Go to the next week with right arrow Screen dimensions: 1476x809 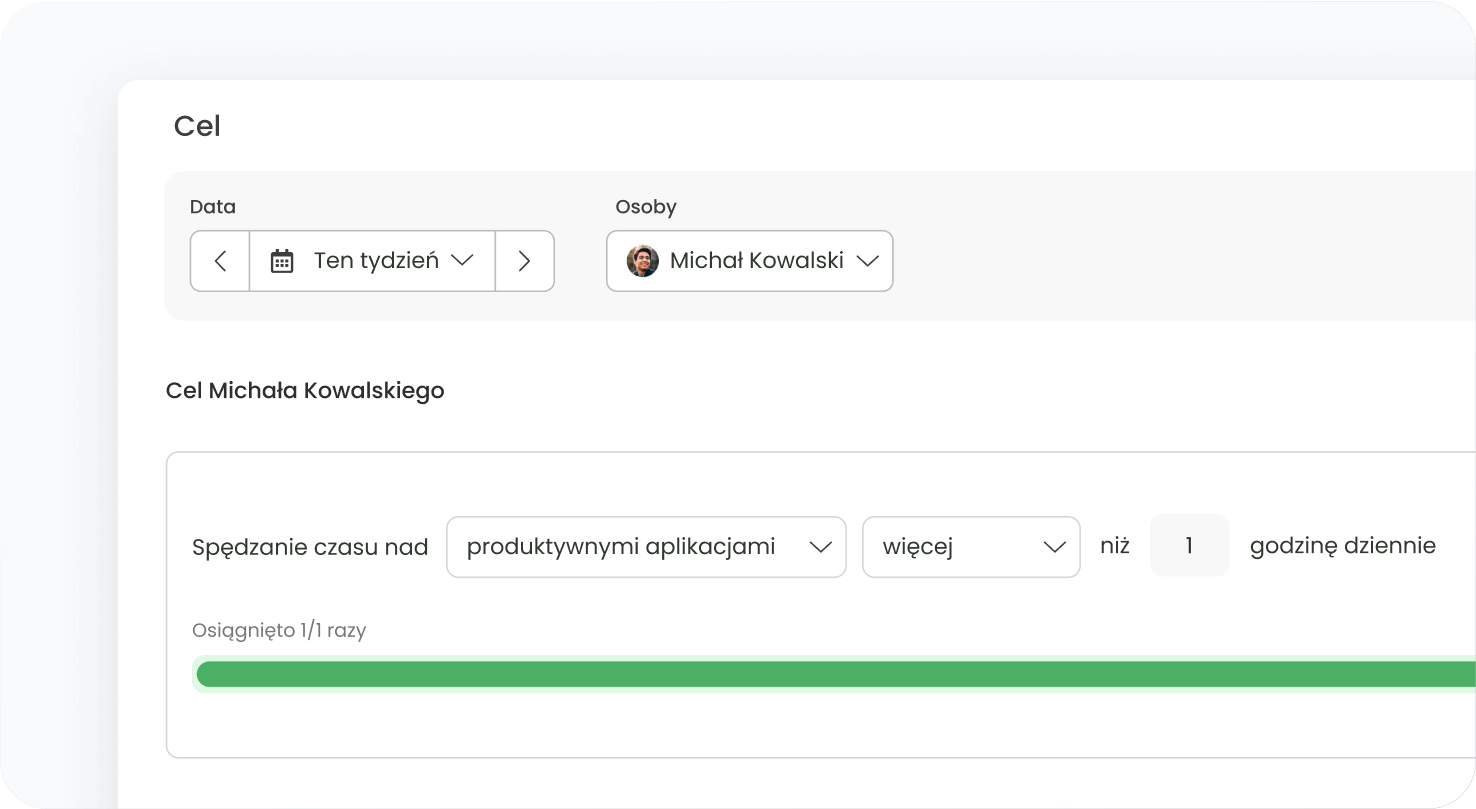pyautogui.click(x=524, y=261)
